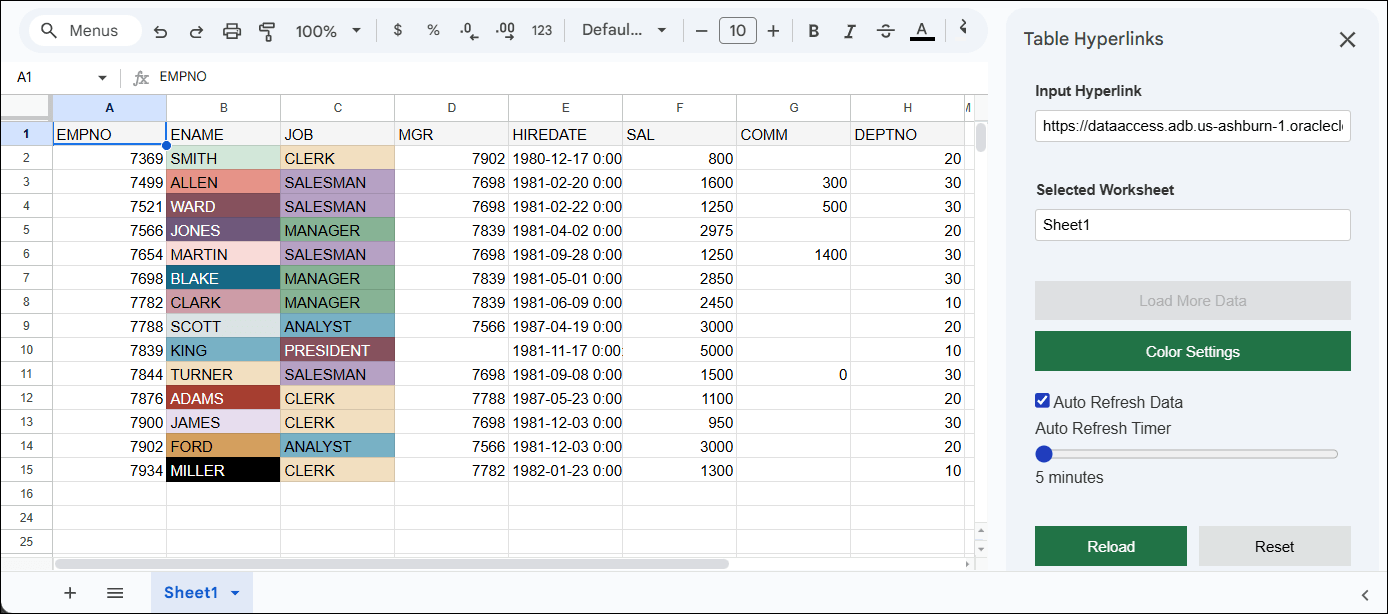Open the Menus search box
The height and width of the screenshot is (614, 1388).
[85, 30]
